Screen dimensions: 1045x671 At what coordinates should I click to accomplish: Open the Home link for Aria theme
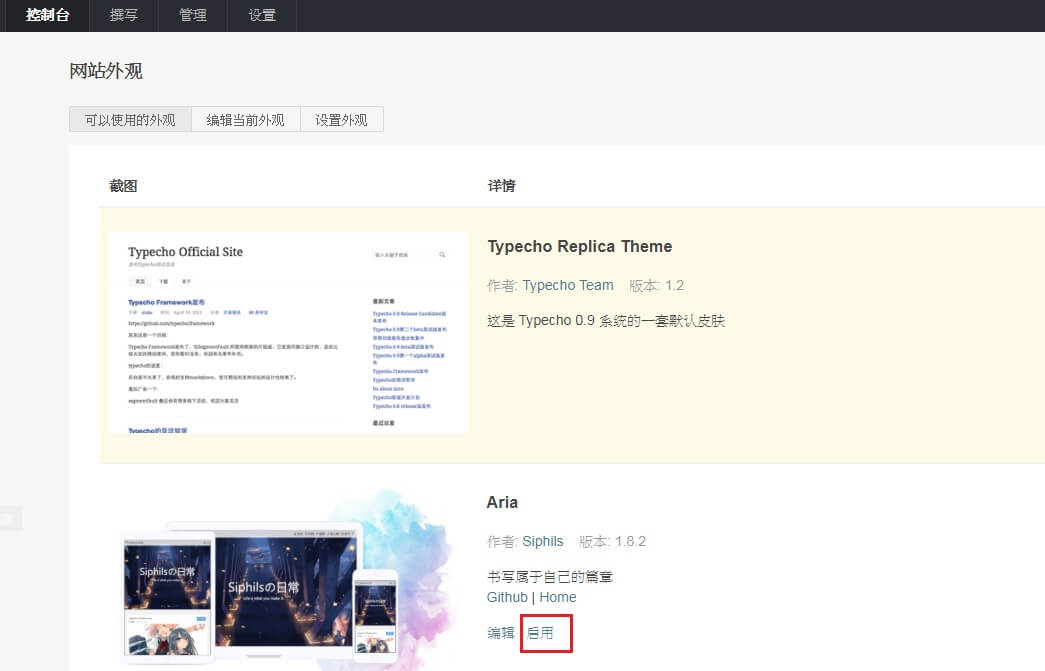(x=558, y=597)
